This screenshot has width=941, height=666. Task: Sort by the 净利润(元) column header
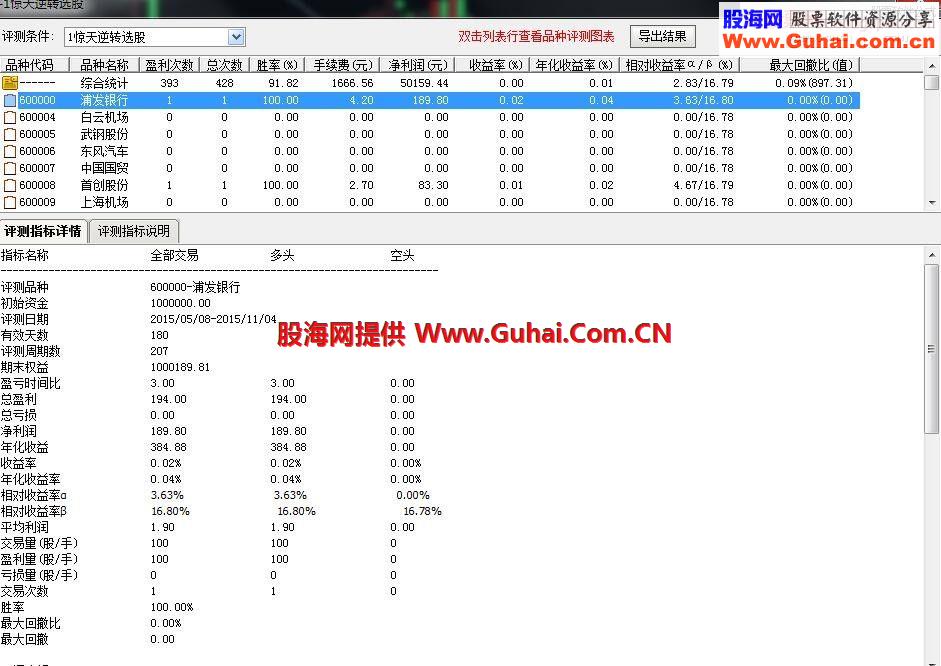[418, 65]
